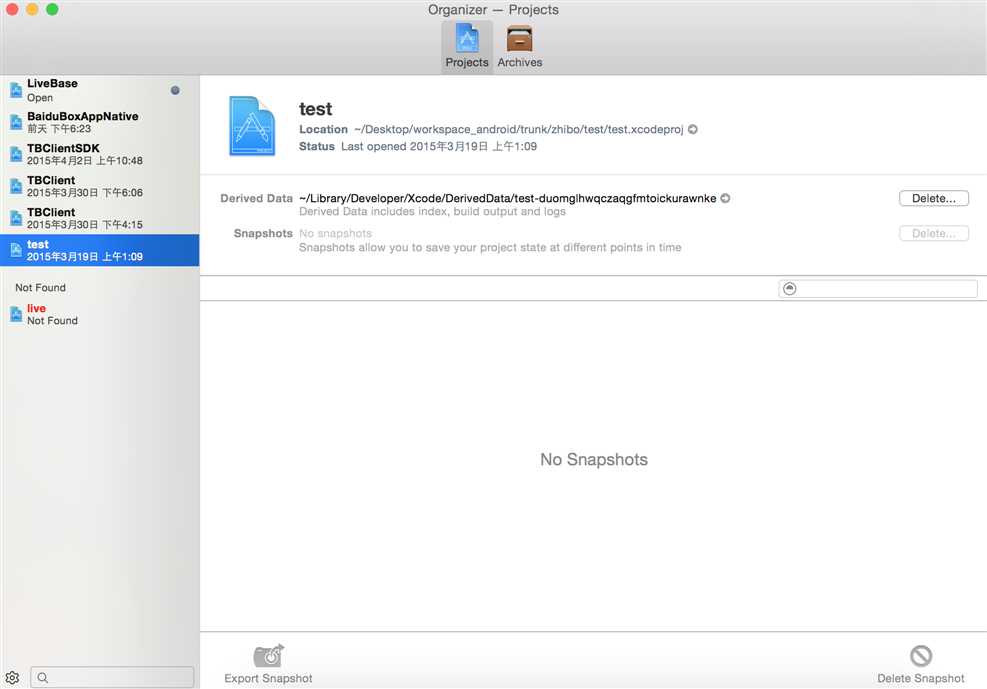Minimize the Organizer window
Viewport: 987px width, 689px height.
32,9
